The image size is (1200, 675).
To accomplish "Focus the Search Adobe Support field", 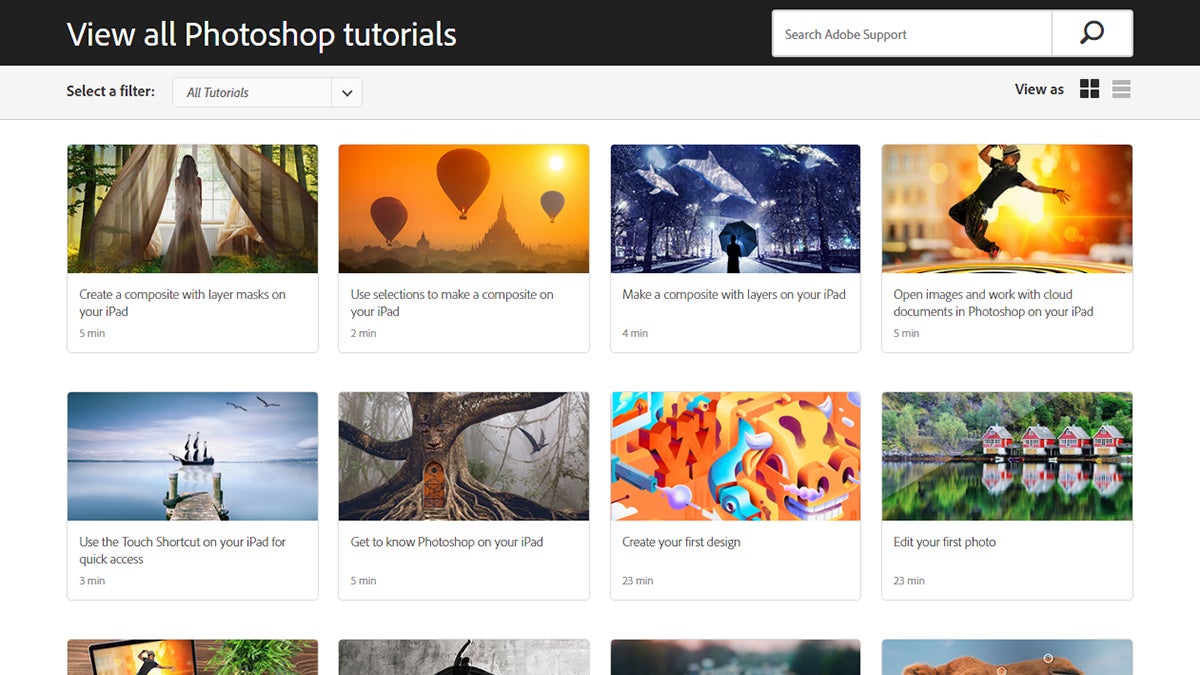I will [912, 34].
